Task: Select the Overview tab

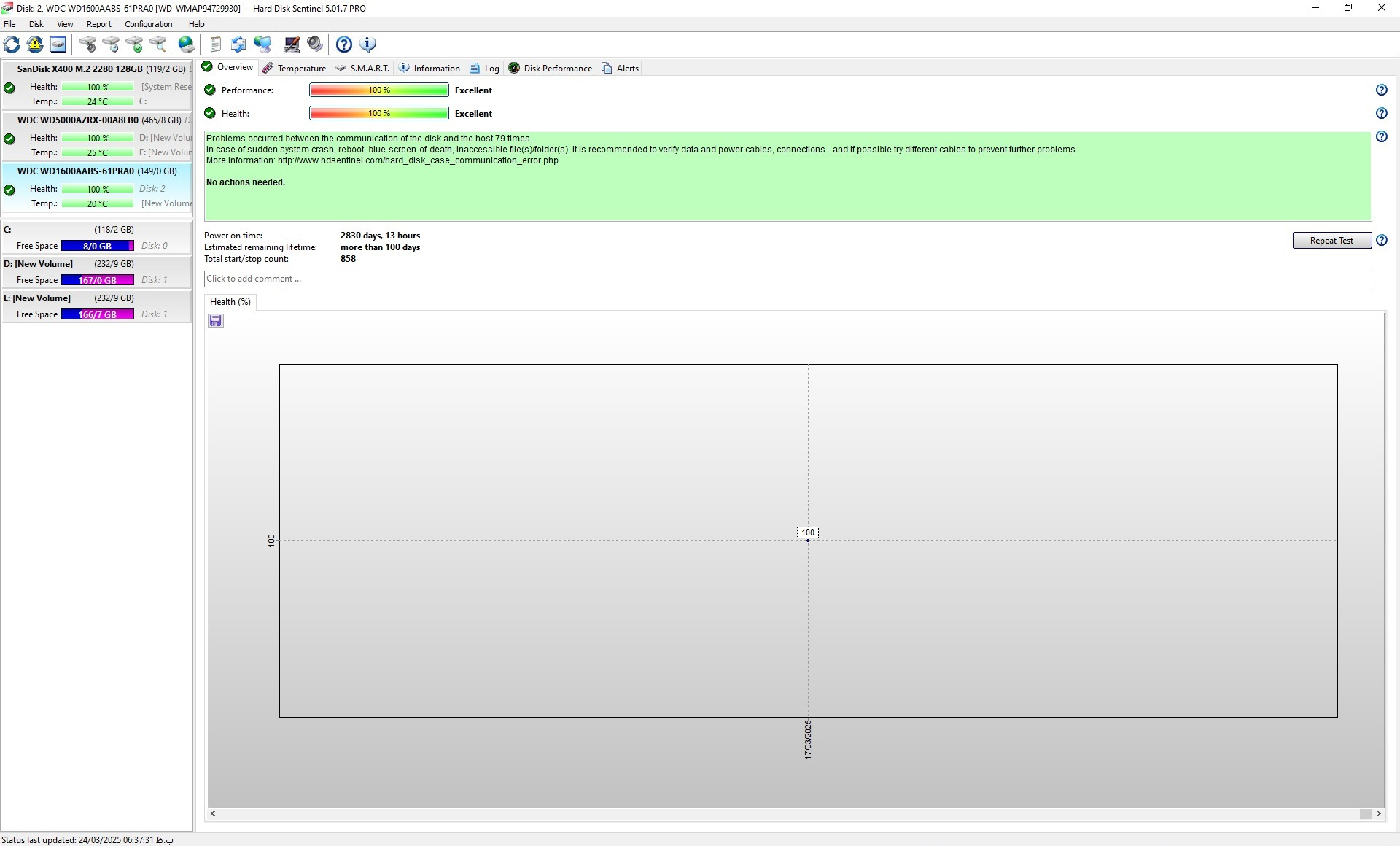Action: [227, 67]
